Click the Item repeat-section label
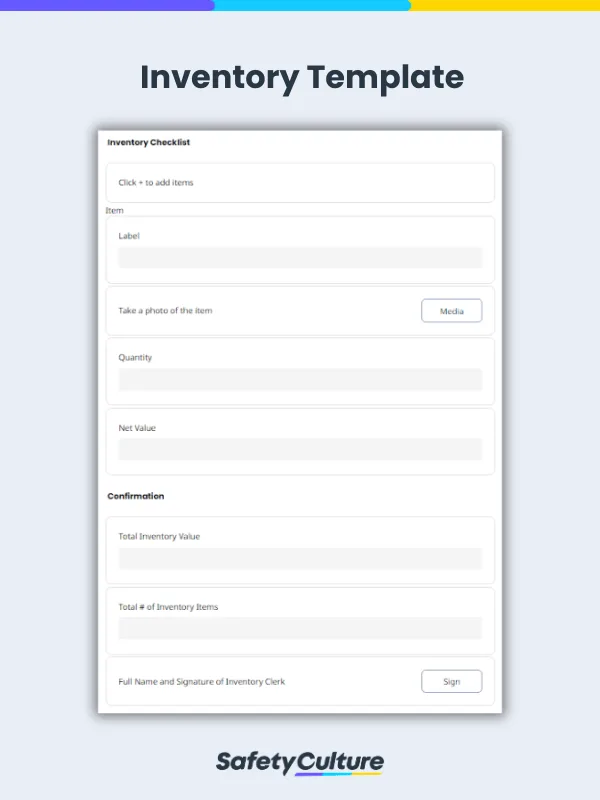Viewport: 600px width, 800px height. click(x=114, y=211)
